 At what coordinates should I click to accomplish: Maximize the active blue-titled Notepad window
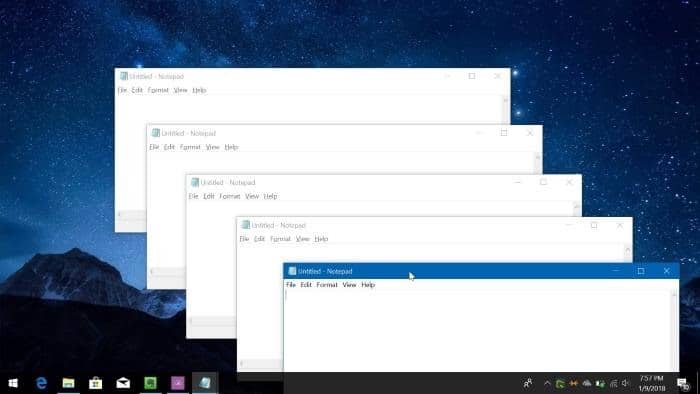(641, 271)
